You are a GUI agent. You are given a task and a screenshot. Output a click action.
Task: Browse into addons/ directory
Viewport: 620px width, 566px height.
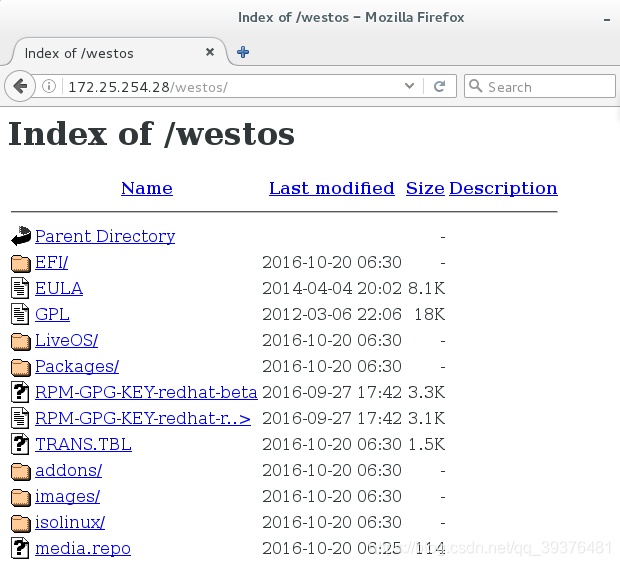pos(68,471)
